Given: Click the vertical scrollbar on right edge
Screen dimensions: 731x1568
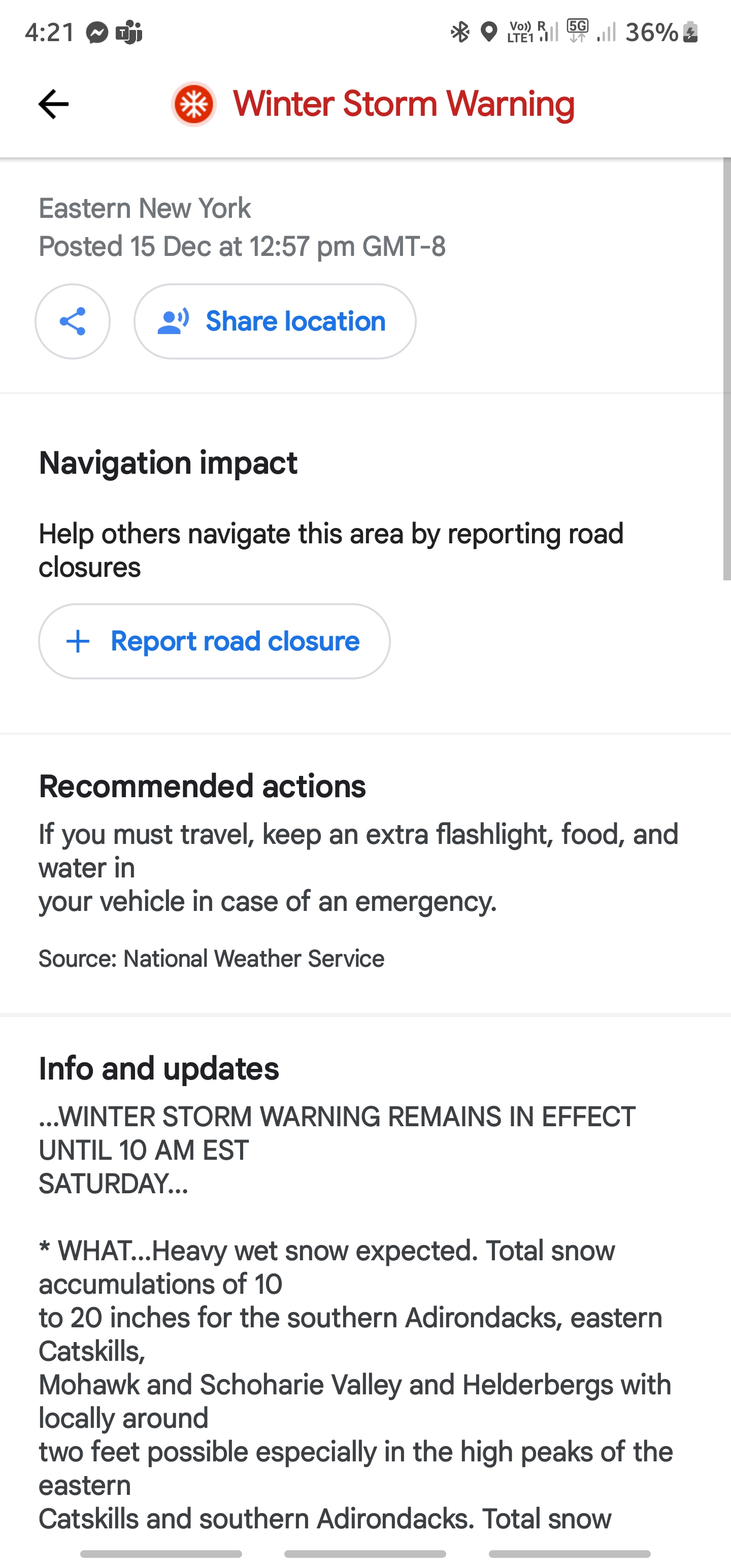Looking at the screenshot, I should click(x=726, y=369).
